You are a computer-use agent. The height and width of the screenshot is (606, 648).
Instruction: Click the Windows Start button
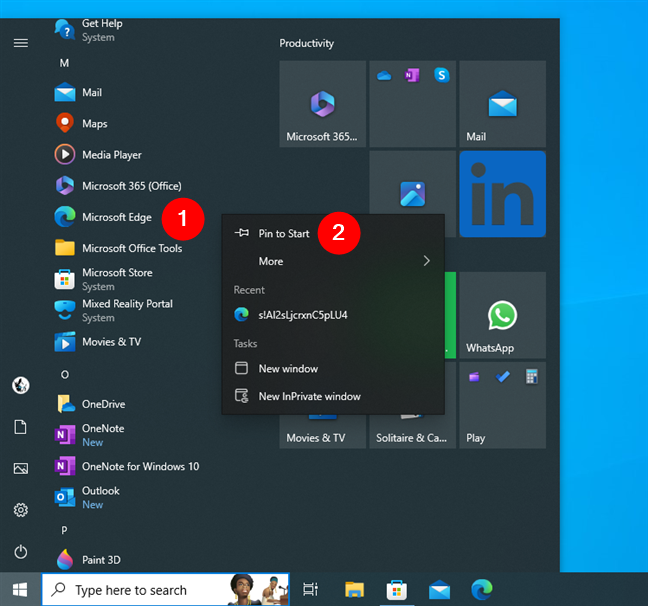20,590
